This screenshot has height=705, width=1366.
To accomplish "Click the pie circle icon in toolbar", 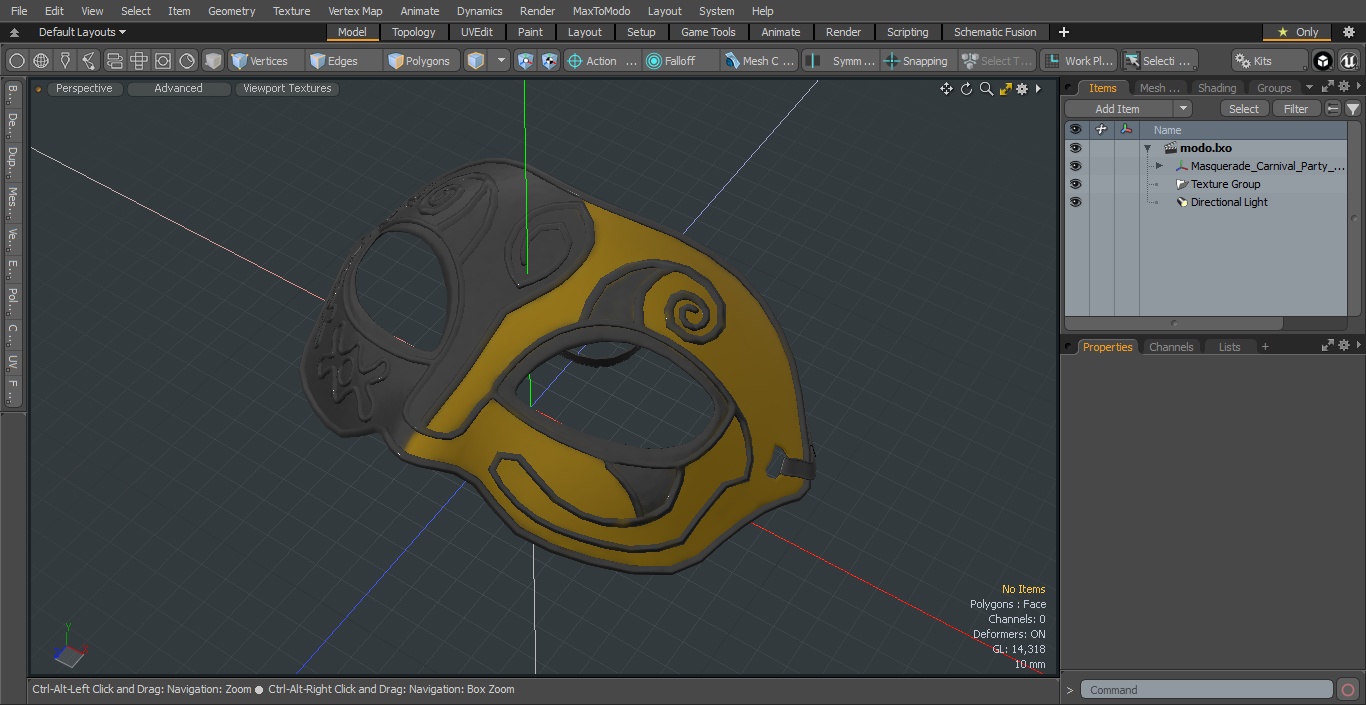I will coord(187,61).
